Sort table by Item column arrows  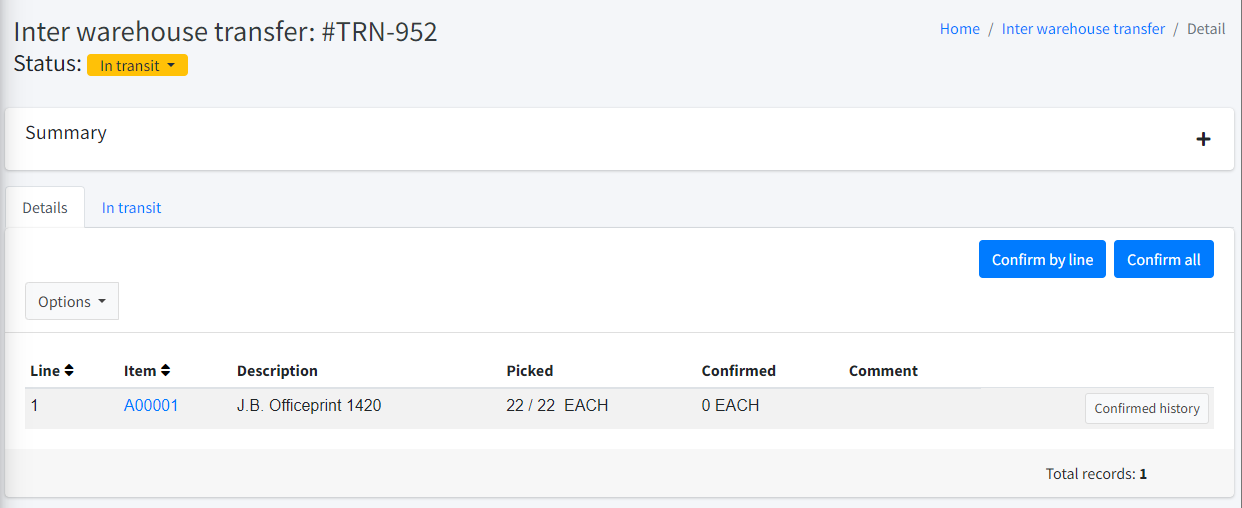coord(165,370)
